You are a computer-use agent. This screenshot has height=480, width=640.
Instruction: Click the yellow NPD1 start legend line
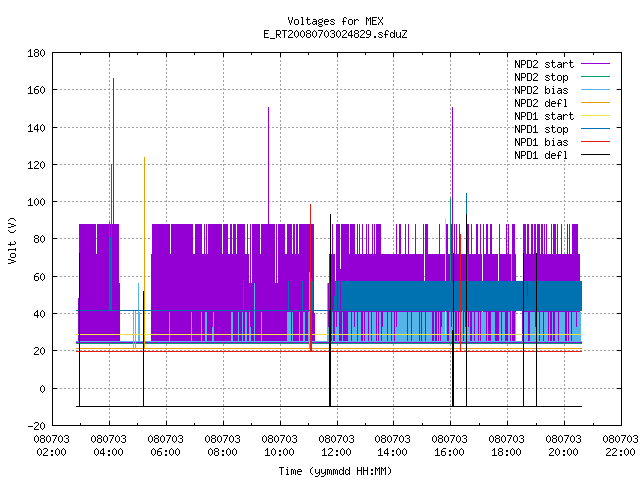(595, 116)
